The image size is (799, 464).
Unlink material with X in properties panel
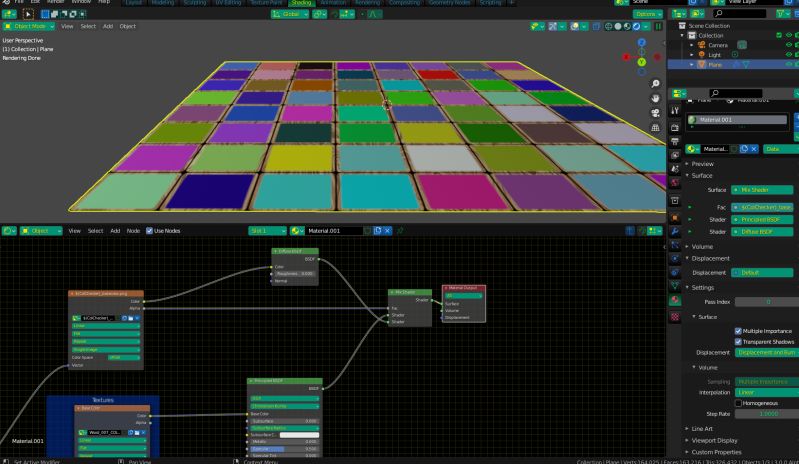click(x=754, y=149)
